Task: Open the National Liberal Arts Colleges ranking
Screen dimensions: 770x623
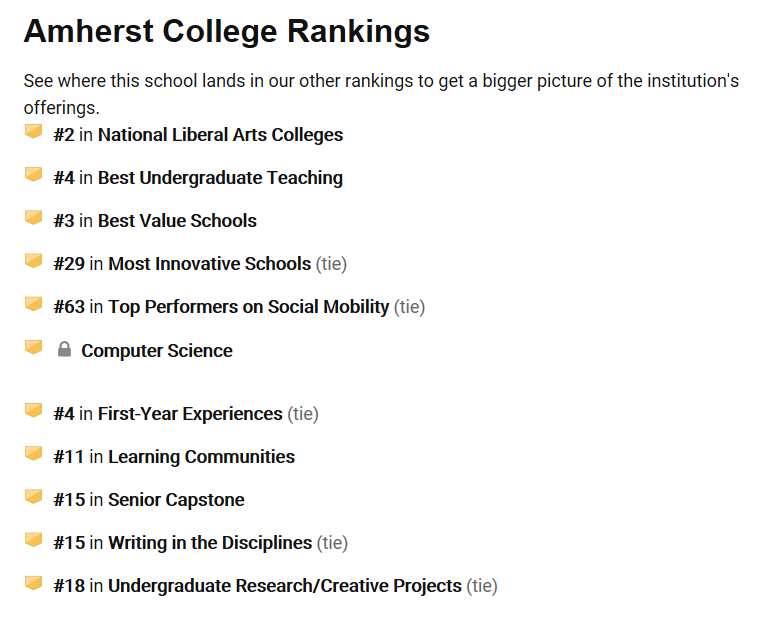Action: point(220,135)
